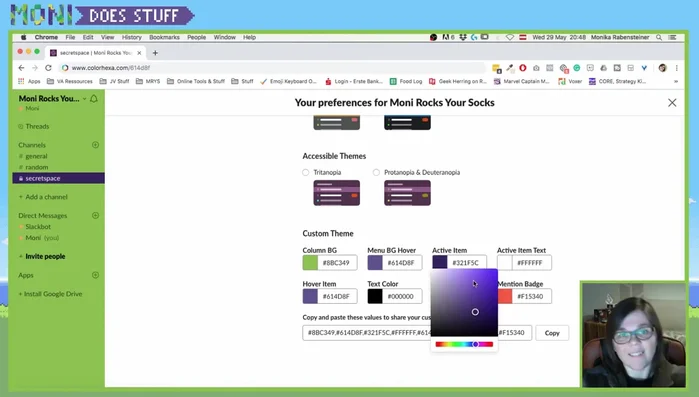Click the Menu BG Hover color swatch
The height and width of the screenshot is (397, 699).
pos(375,262)
